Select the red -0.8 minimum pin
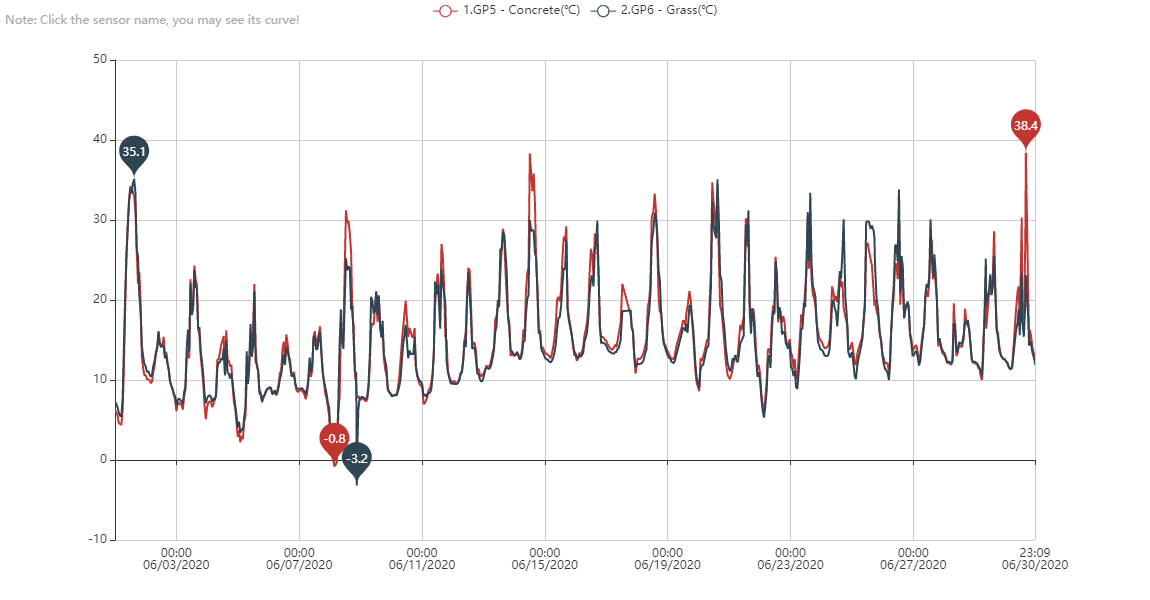Viewport: 1150px width, 600px height. pyautogui.click(x=335, y=438)
